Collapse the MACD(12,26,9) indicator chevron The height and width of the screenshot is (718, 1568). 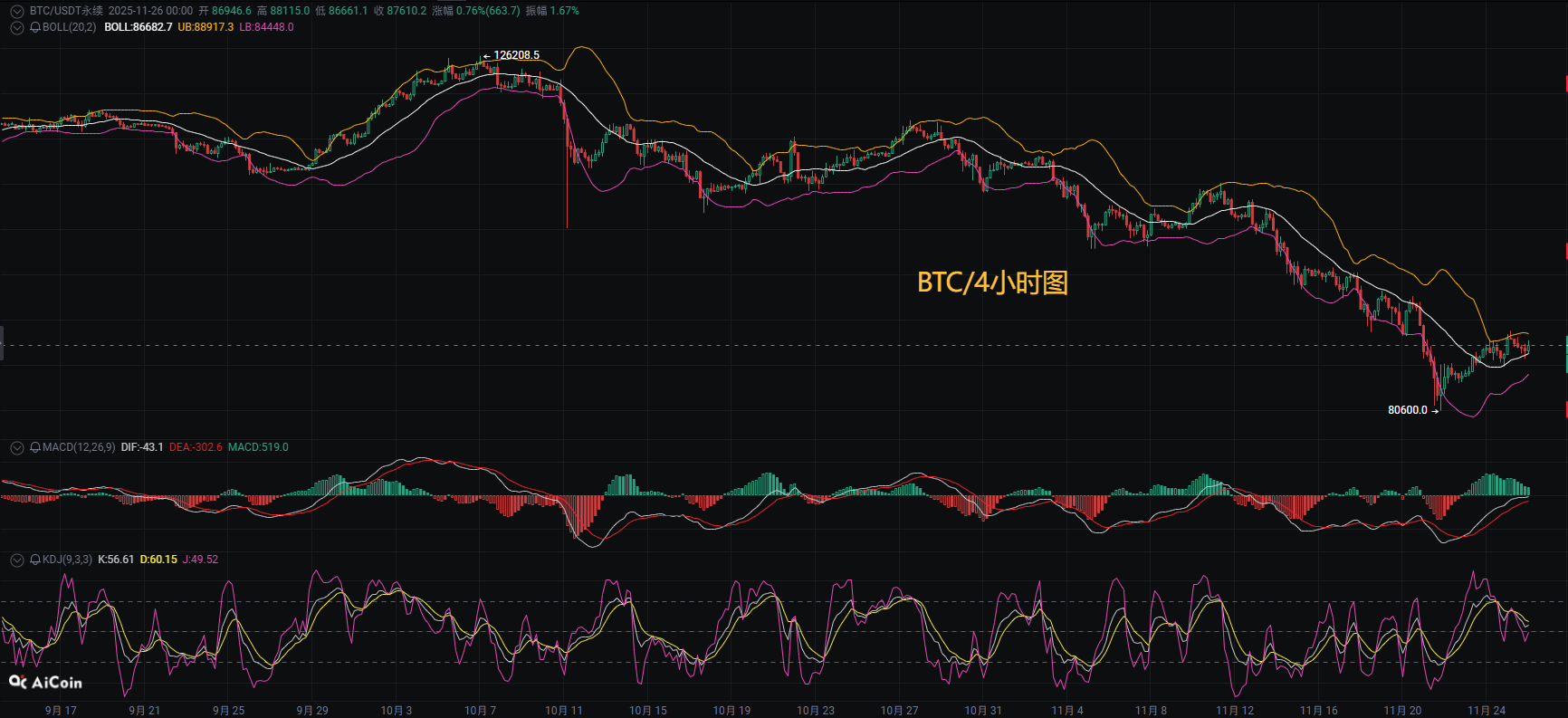pos(16,447)
